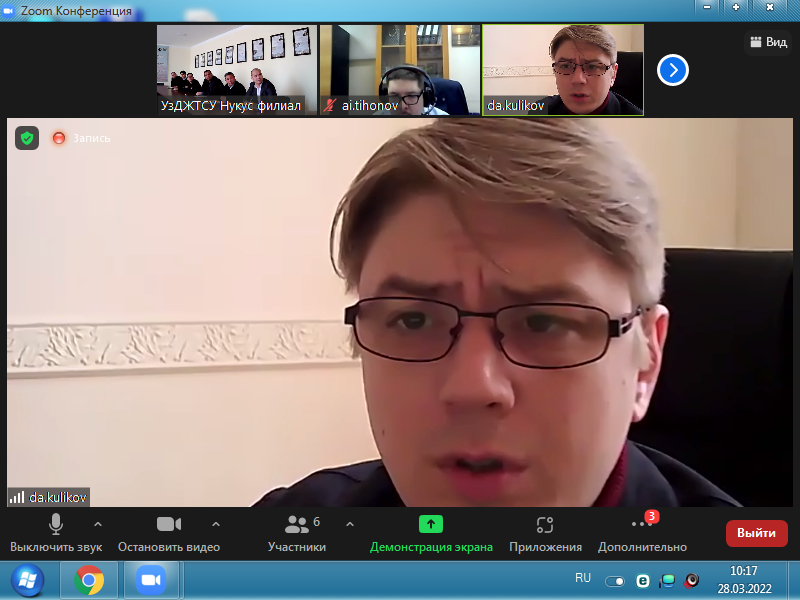Click the RU language indicator in taskbar
This screenshot has width=800, height=600.
click(x=583, y=578)
